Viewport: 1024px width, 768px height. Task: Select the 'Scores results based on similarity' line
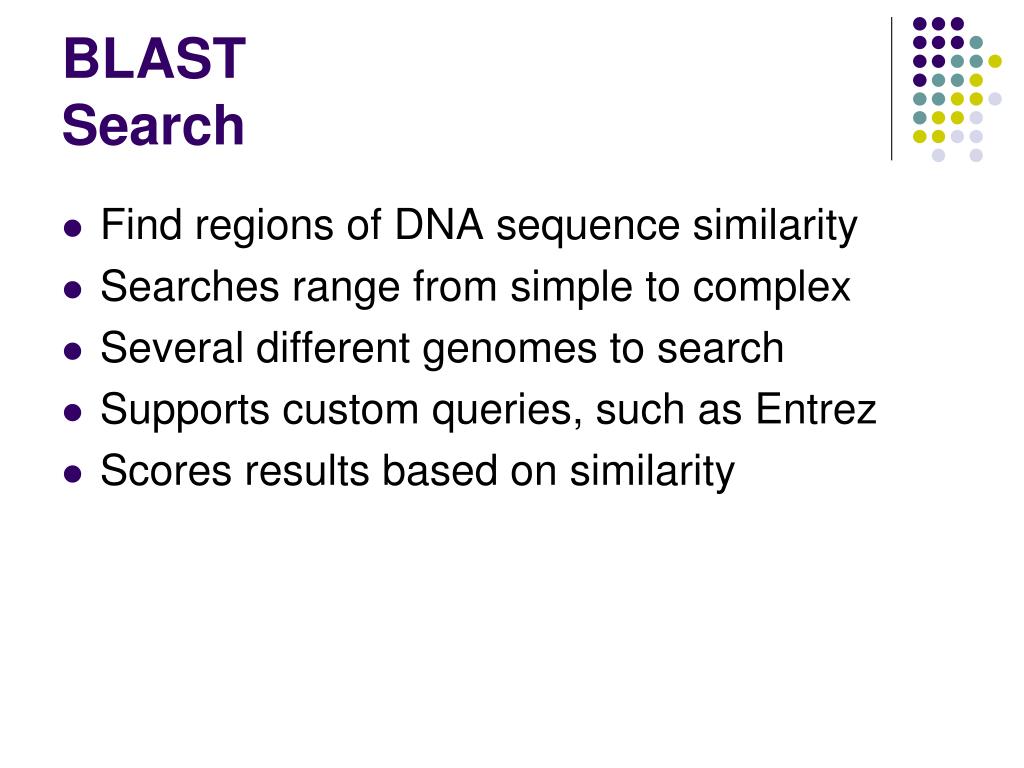pos(417,472)
